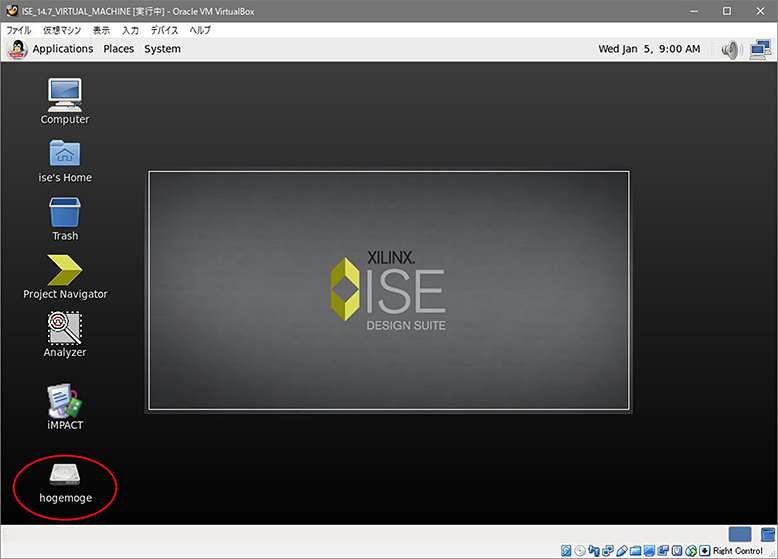The width and height of the screenshot is (778, 559).
Task: Maximize the VirtualBox window
Action: click(727, 11)
